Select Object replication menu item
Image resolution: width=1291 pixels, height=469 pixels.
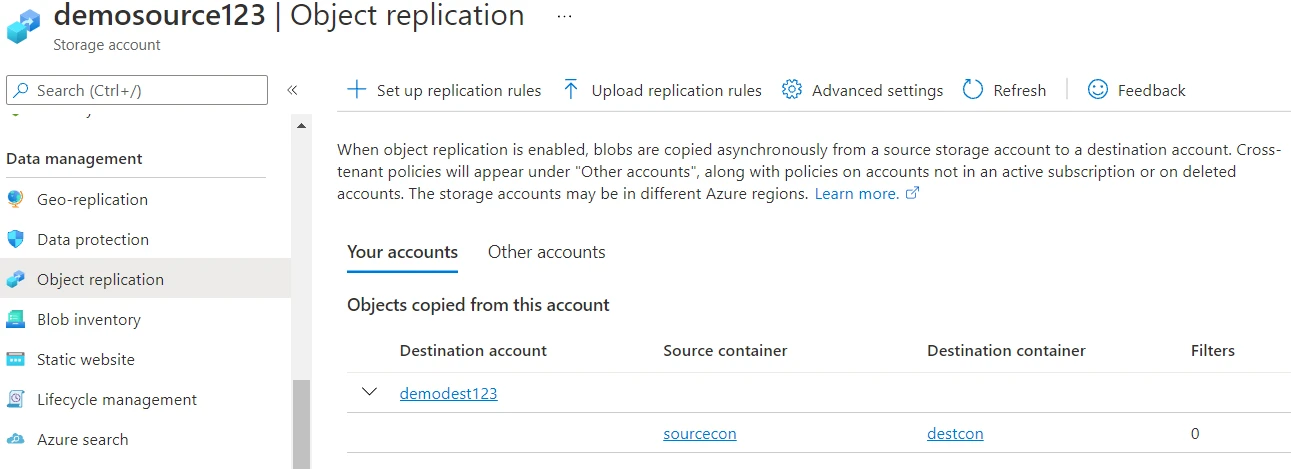[145, 279]
